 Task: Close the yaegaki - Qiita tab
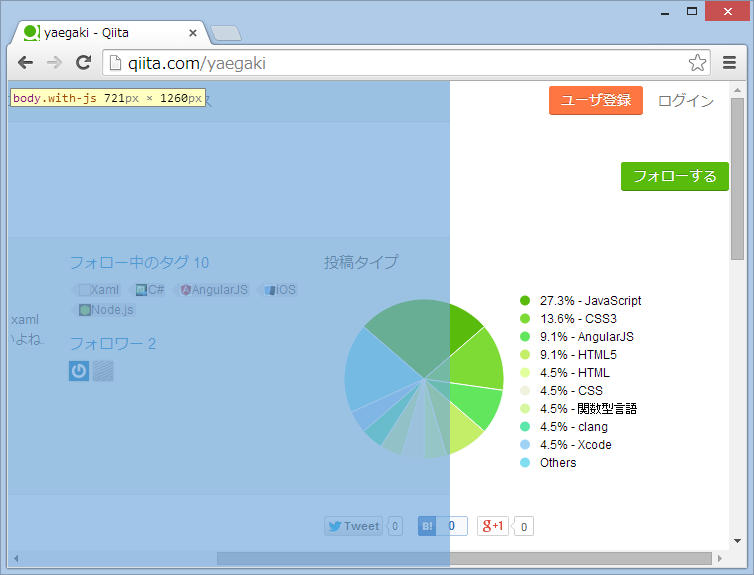click(x=193, y=33)
